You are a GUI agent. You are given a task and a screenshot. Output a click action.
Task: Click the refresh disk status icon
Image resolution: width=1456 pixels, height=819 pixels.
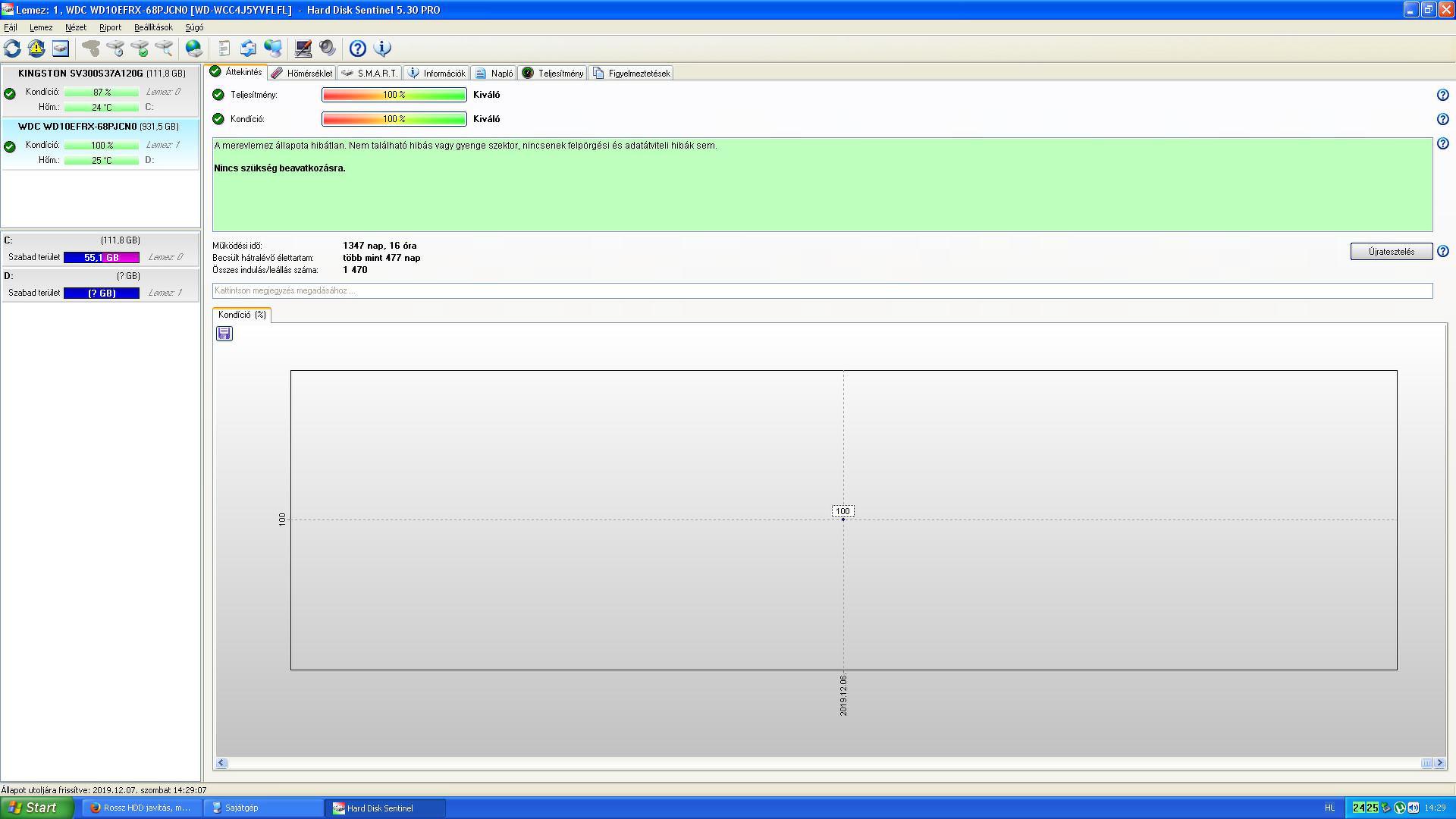click(12, 49)
